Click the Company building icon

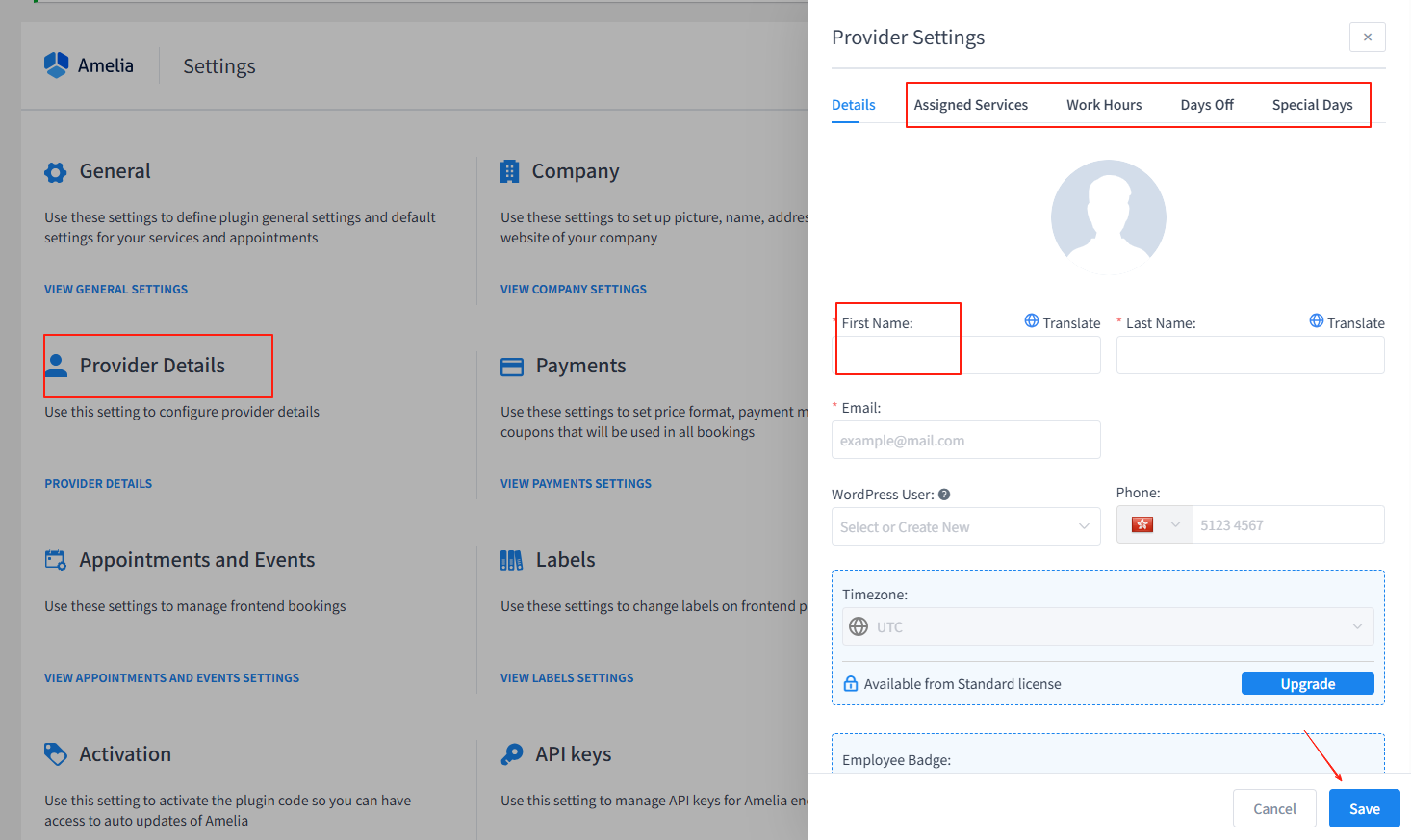click(x=510, y=171)
